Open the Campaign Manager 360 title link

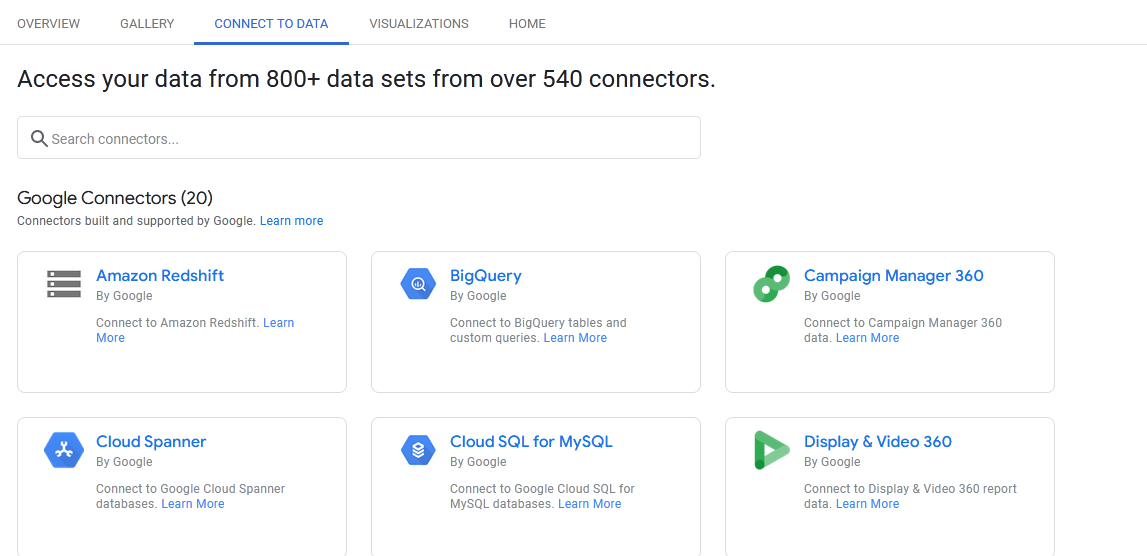[x=894, y=276]
